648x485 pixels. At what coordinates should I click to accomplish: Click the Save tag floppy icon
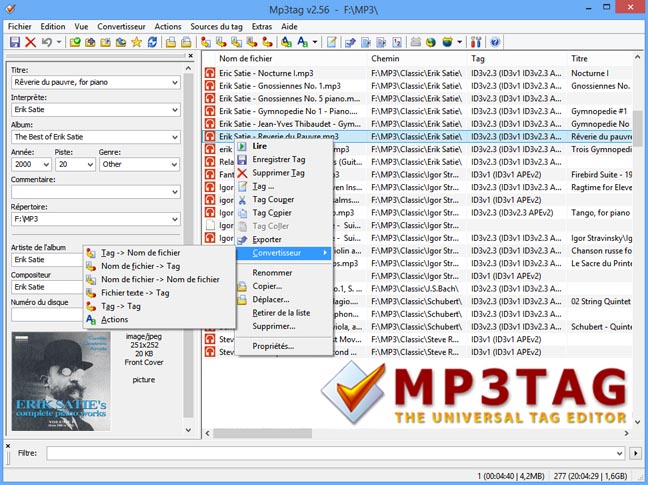[15, 42]
